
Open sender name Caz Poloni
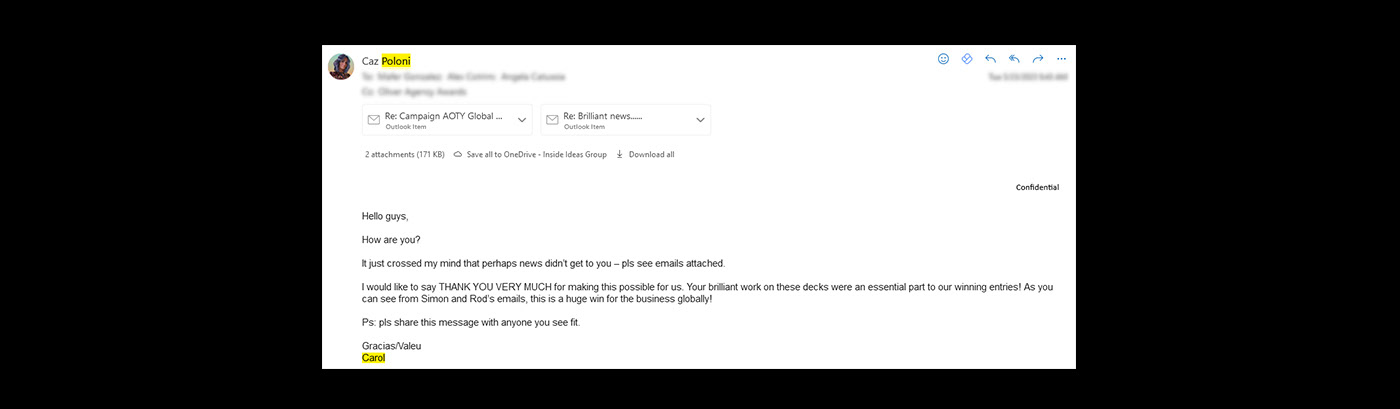[x=386, y=61]
